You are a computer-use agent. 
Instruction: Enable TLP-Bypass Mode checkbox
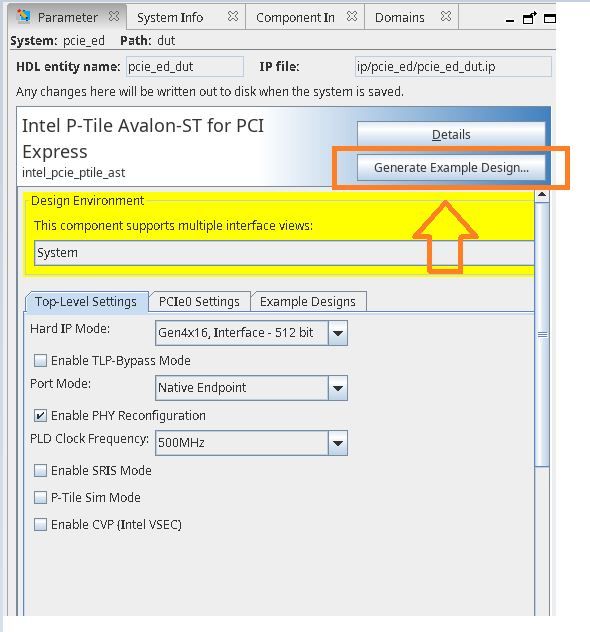[40, 360]
